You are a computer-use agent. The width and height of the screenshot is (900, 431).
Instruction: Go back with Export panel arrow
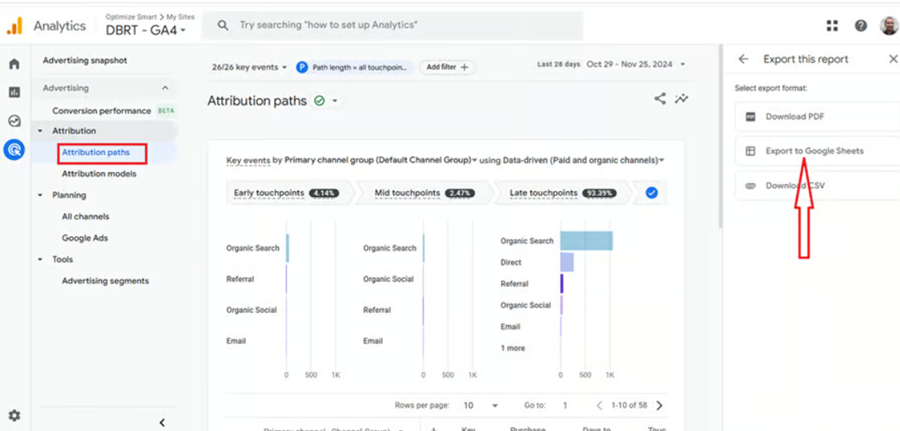pyautogui.click(x=743, y=59)
